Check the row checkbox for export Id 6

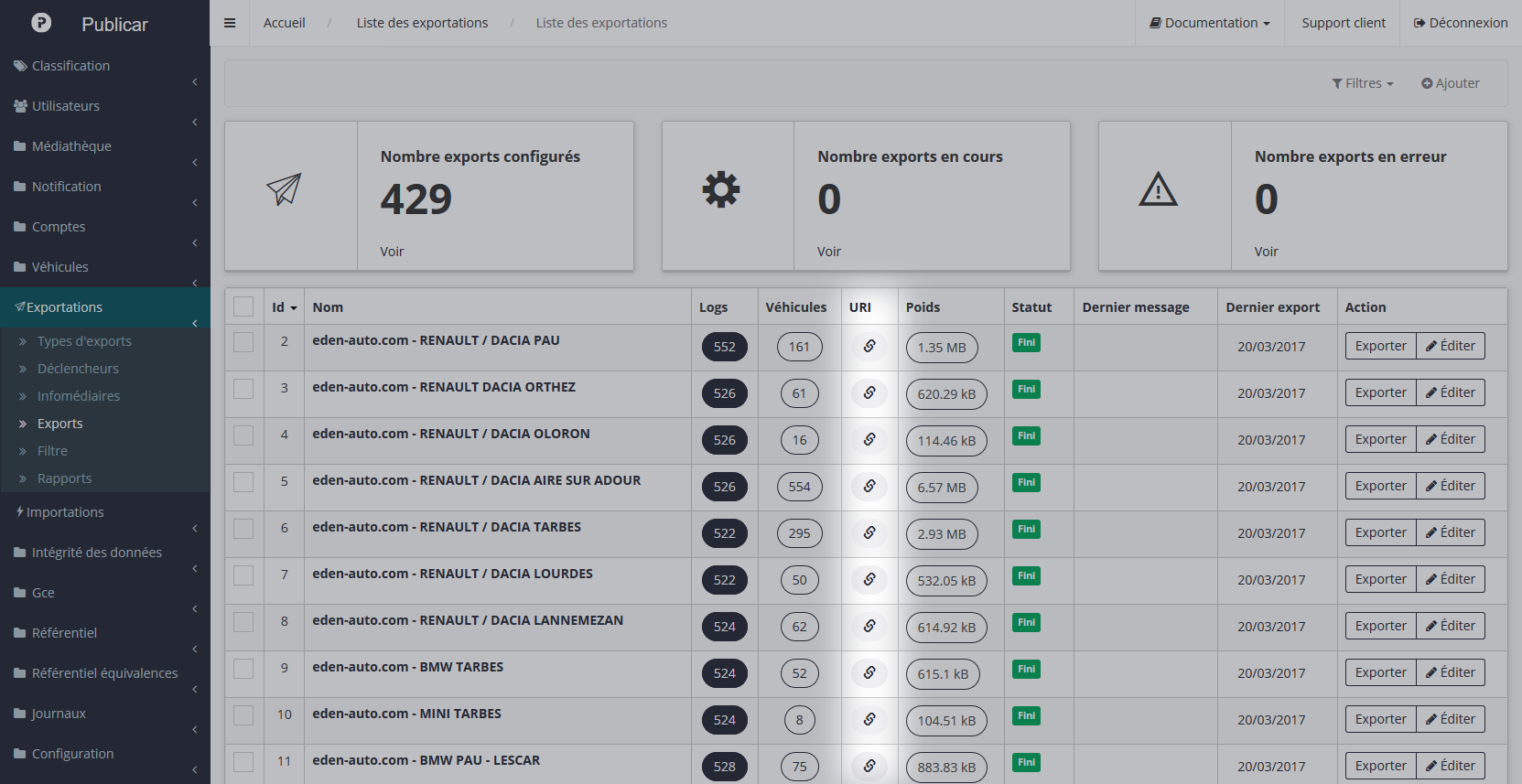[x=243, y=529]
